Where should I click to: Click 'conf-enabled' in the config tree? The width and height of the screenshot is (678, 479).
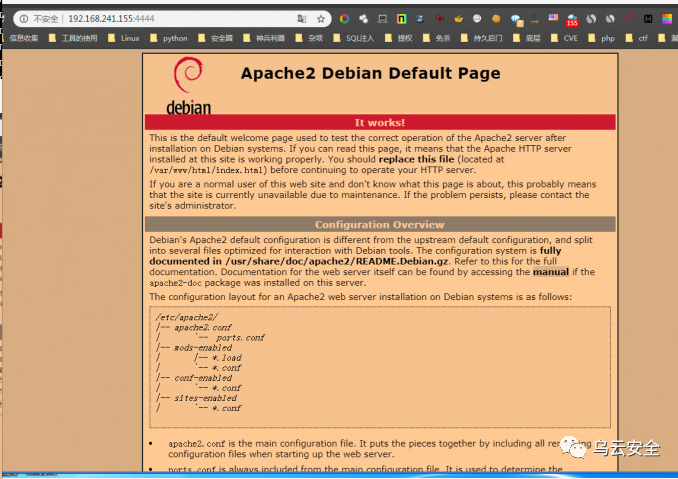pyautogui.click(x=203, y=378)
